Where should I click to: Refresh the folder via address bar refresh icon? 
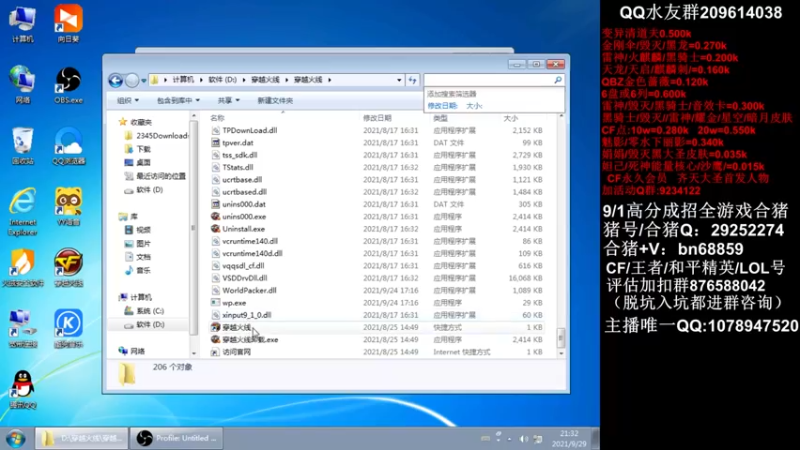[x=412, y=80]
